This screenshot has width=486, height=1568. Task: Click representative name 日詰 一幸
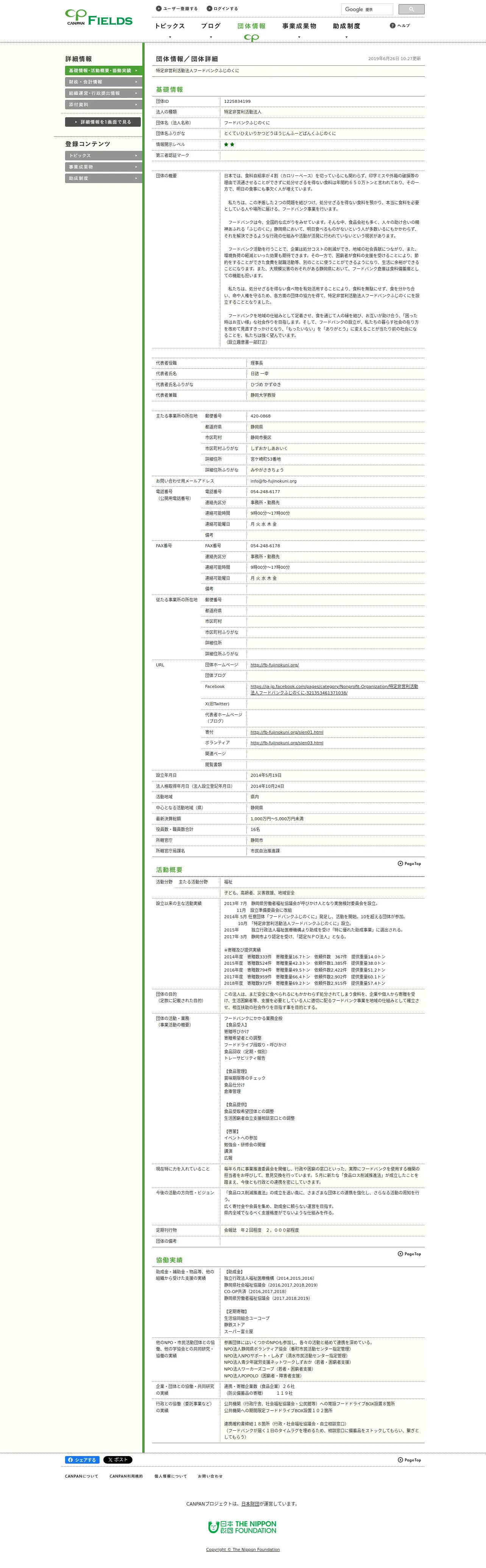tap(259, 374)
